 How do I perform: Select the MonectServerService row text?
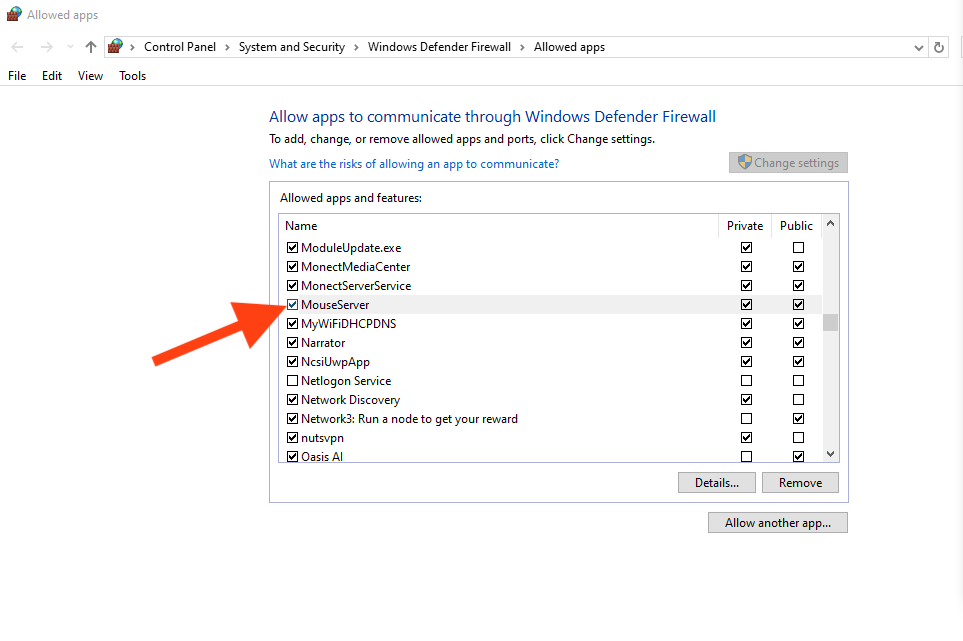pos(356,286)
